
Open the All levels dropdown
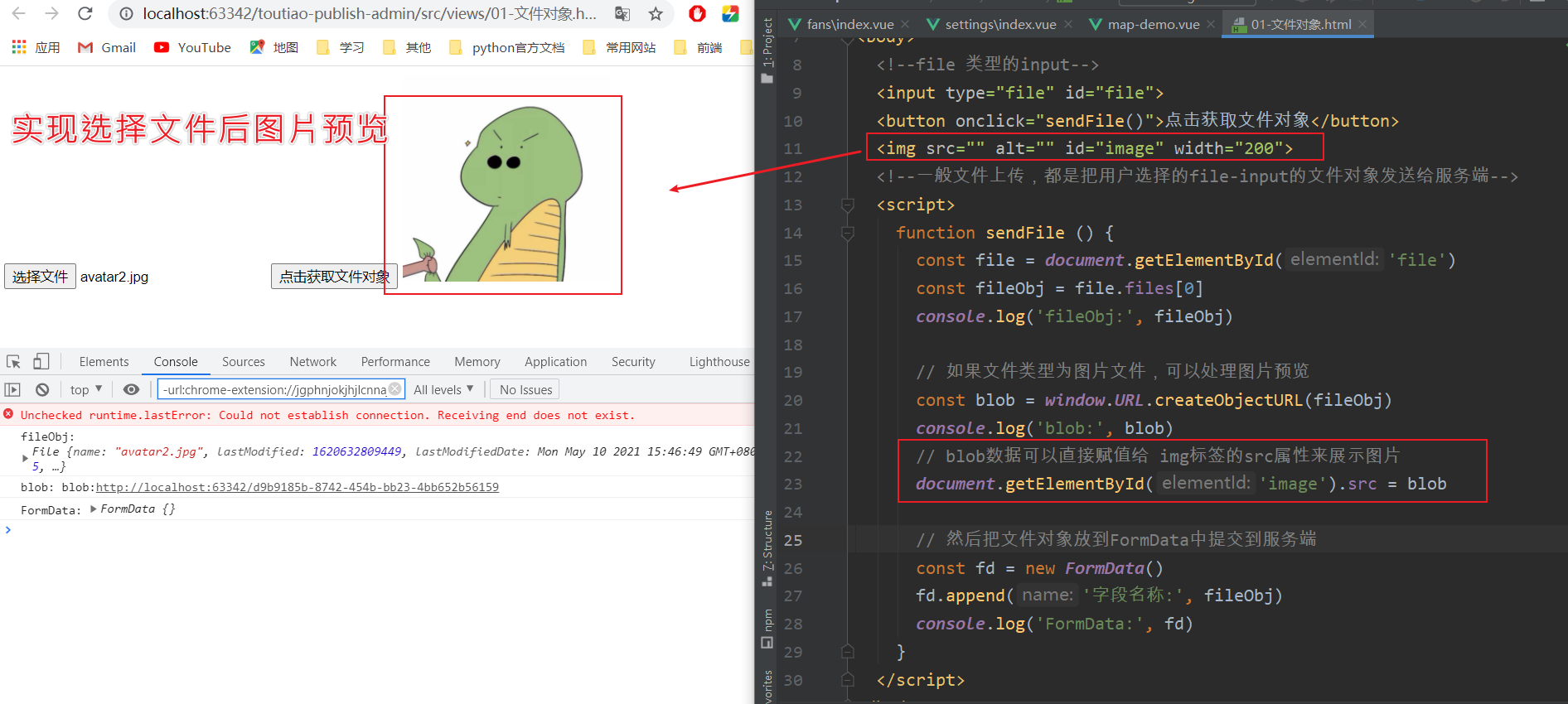coord(443,389)
